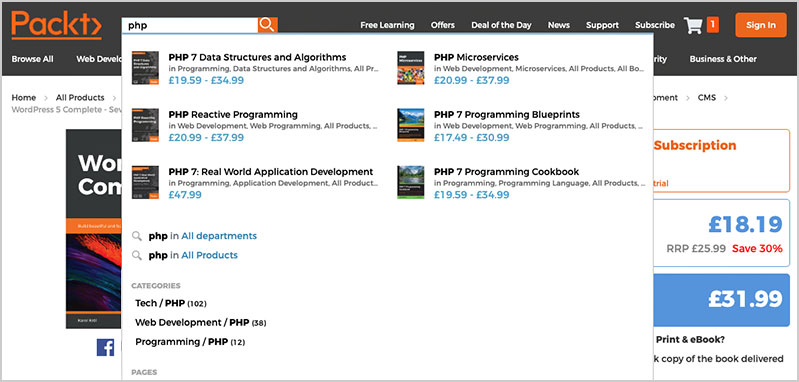
Task: Click the Facebook share icon
Action: coord(105,347)
